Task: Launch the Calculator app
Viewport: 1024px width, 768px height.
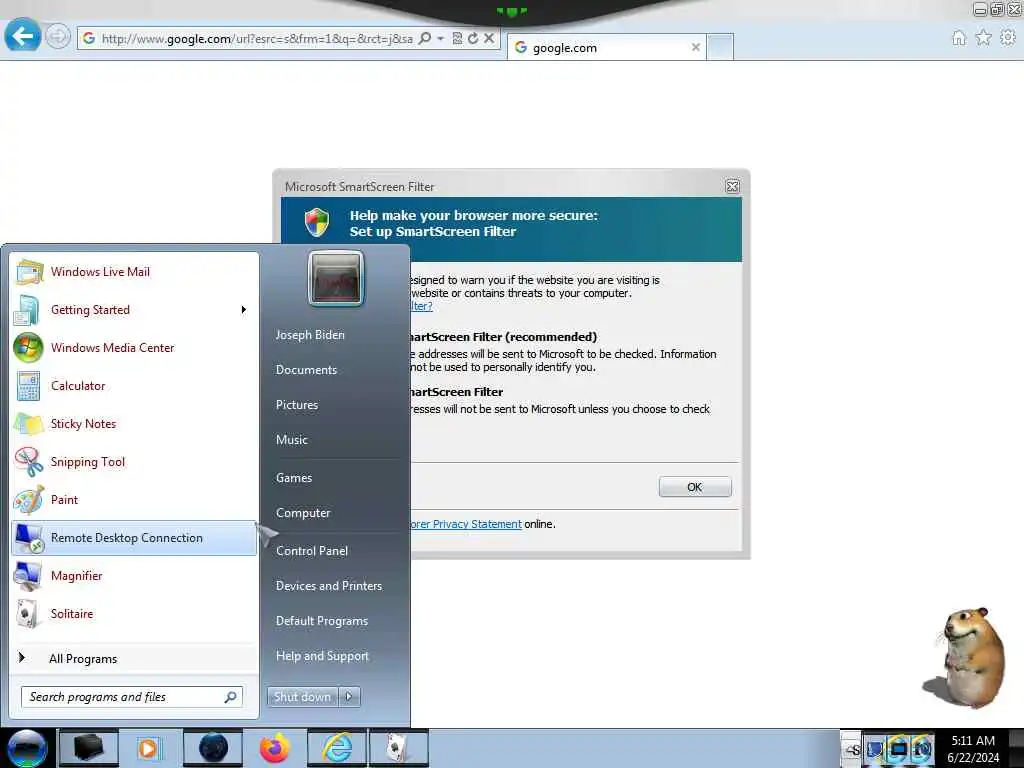Action: point(135,385)
